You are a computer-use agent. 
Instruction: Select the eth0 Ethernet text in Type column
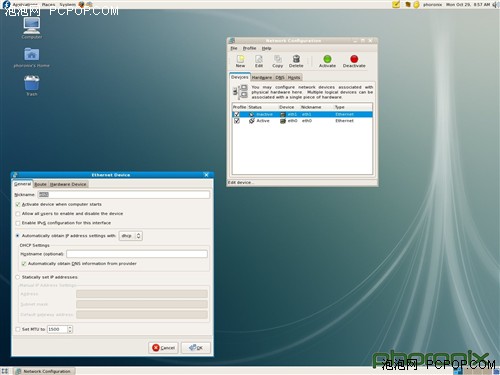click(x=345, y=121)
